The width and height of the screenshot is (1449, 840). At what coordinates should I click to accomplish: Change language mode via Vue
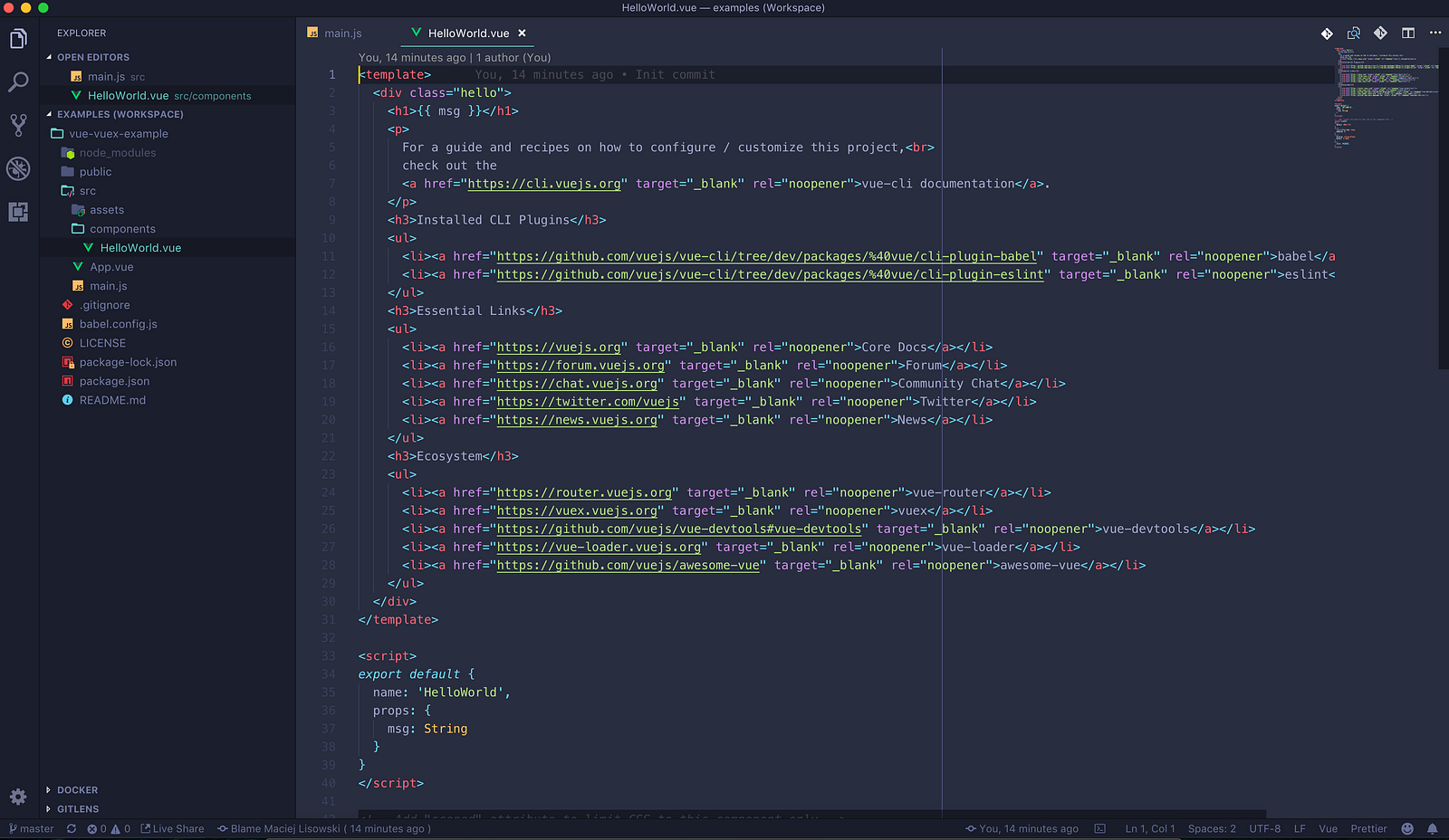pyautogui.click(x=1329, y=829)
